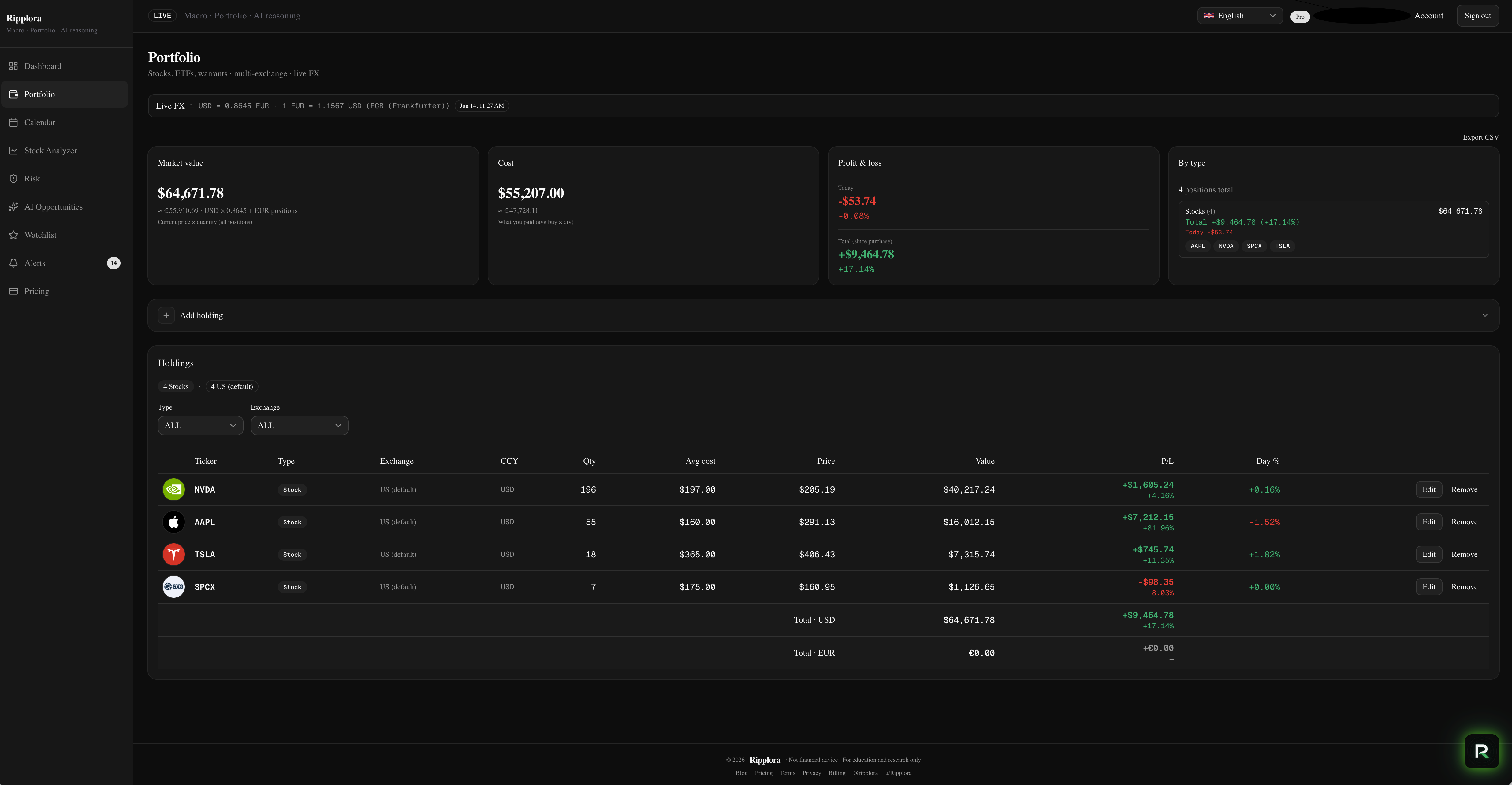This screenshot has height=785, width=1512.
Task: Click the NVDA Nvidia logo icon
Action: (174, 490)
